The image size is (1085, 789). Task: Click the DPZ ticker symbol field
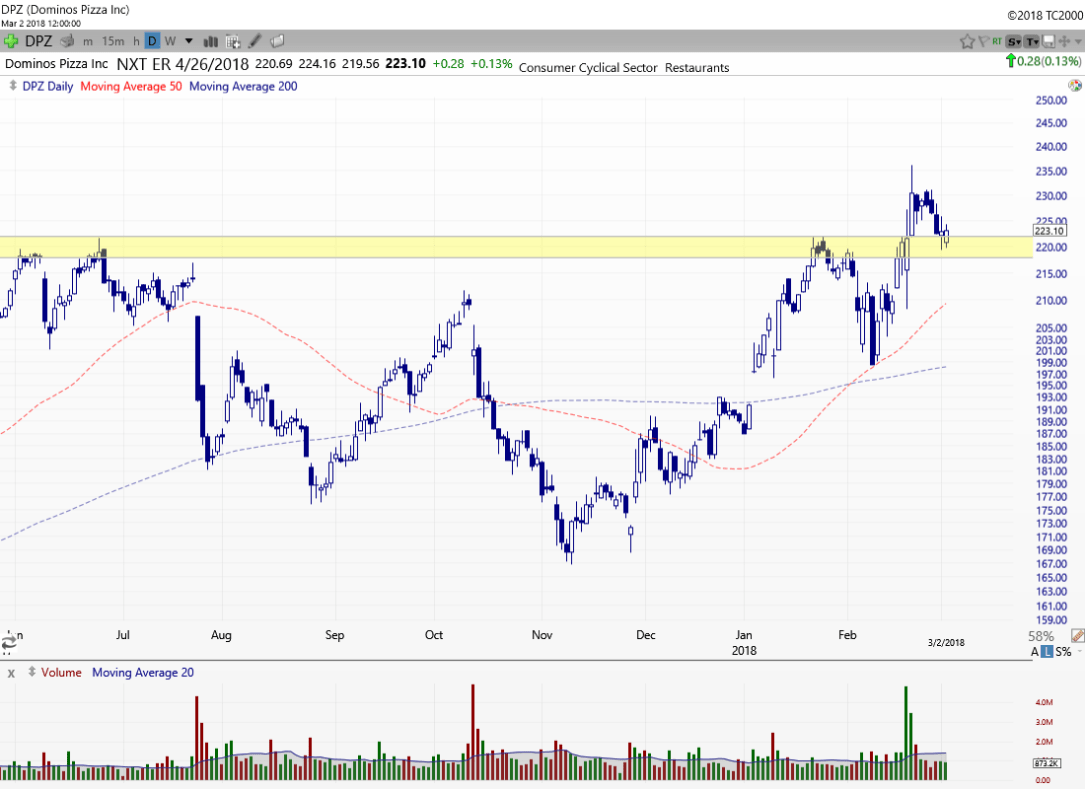[x=39, y=41]
